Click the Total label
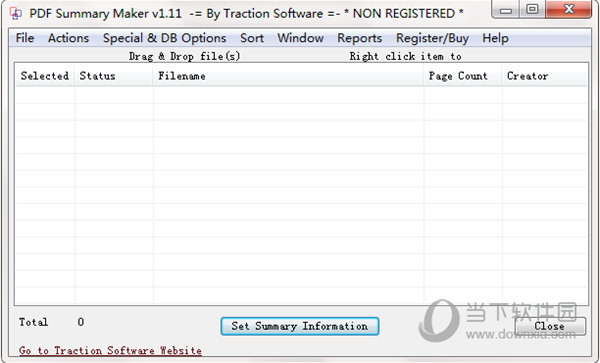This screenshot has width=600, height=363. (x=34, y=322)
